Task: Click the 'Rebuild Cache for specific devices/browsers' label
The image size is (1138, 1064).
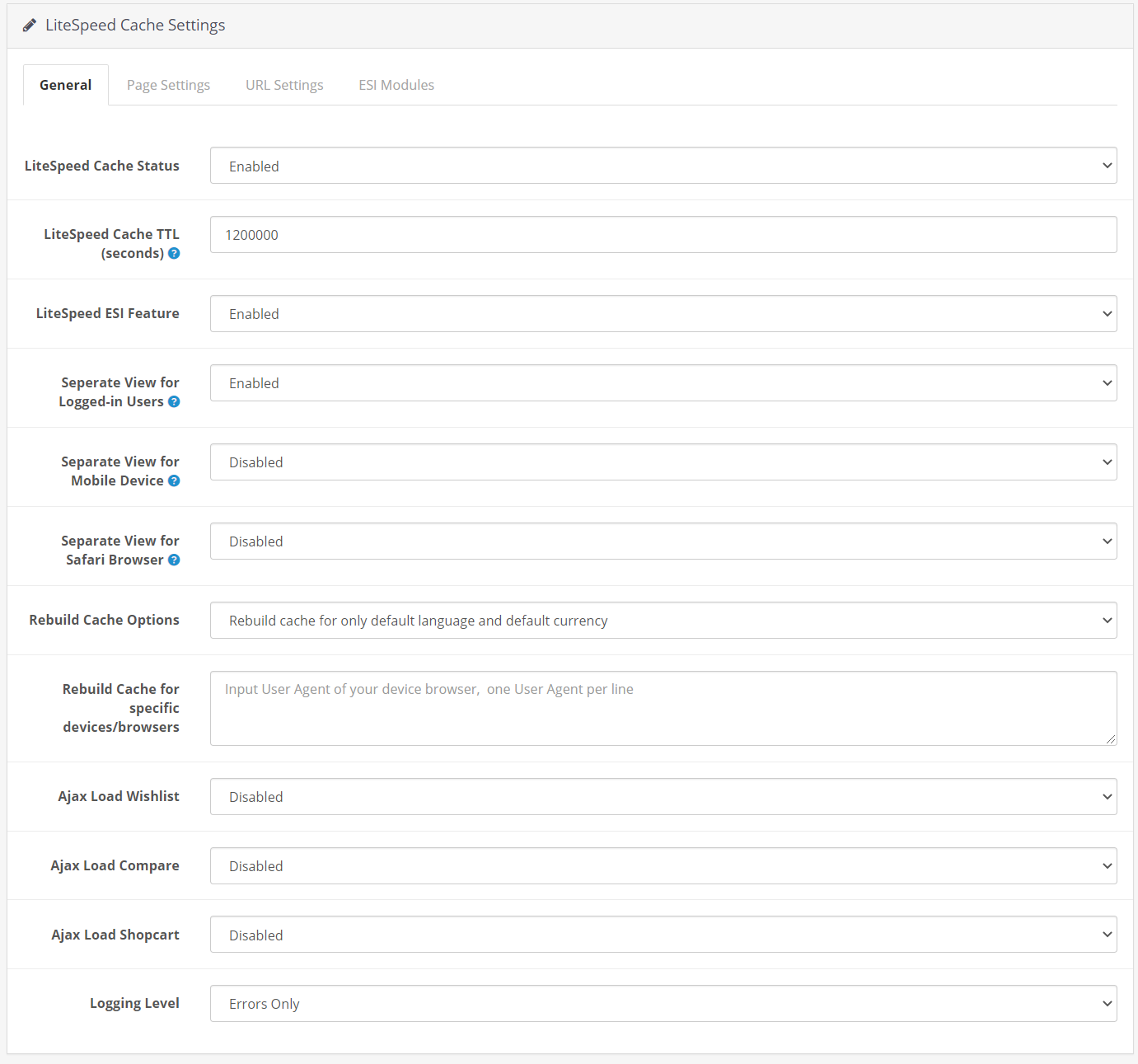Action: coord(121,708)
